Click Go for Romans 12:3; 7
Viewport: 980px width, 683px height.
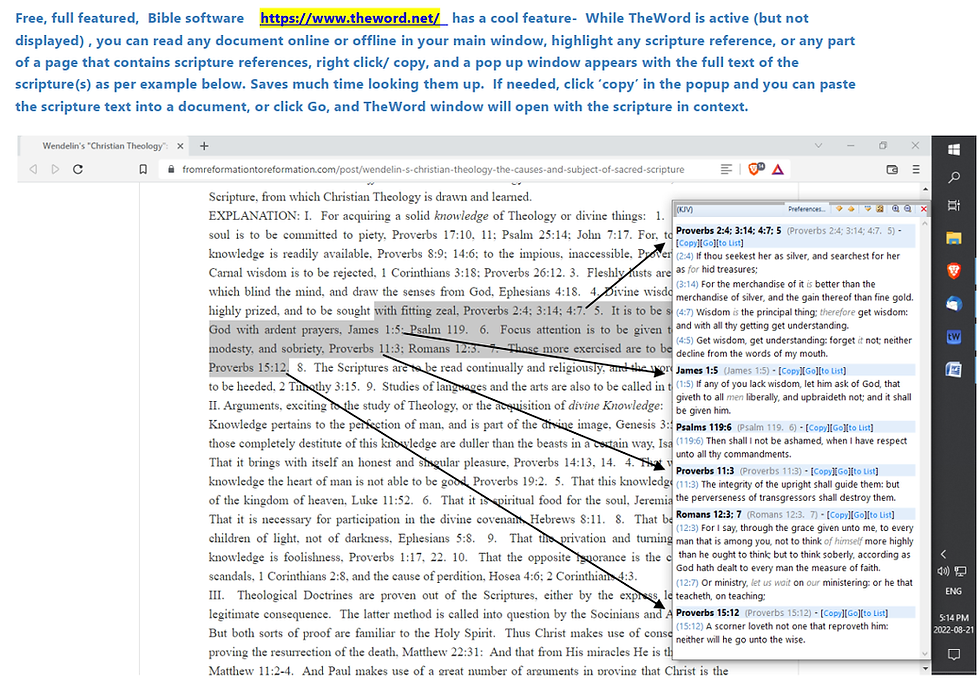tap(858, 515)
